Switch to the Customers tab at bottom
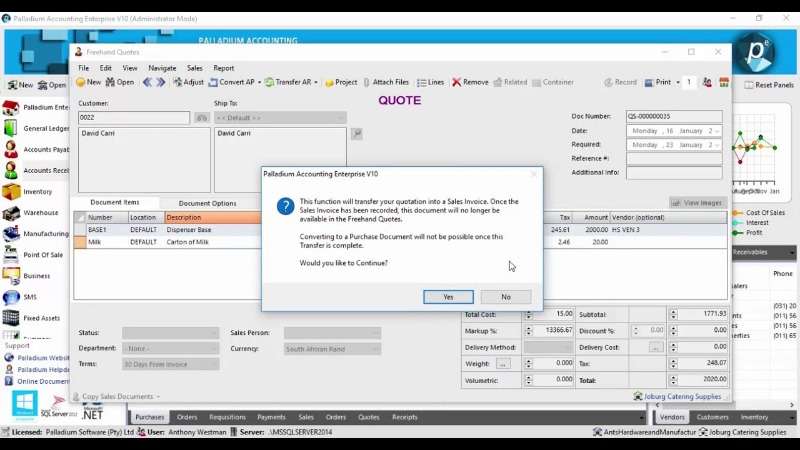This screenshot has height=450, width=800. [x=712, y=417]
